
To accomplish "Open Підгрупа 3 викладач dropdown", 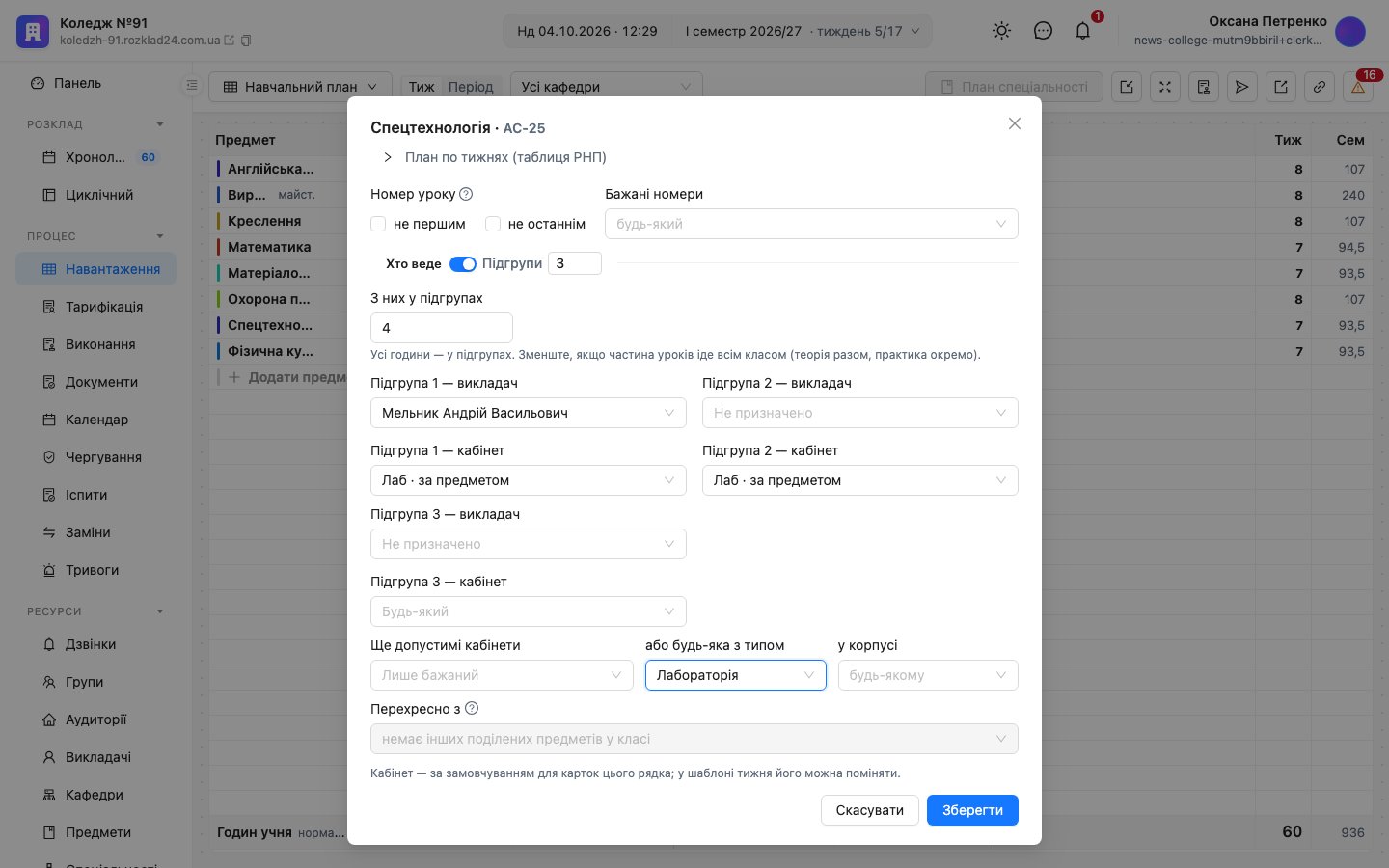I will tap(529, 544).
